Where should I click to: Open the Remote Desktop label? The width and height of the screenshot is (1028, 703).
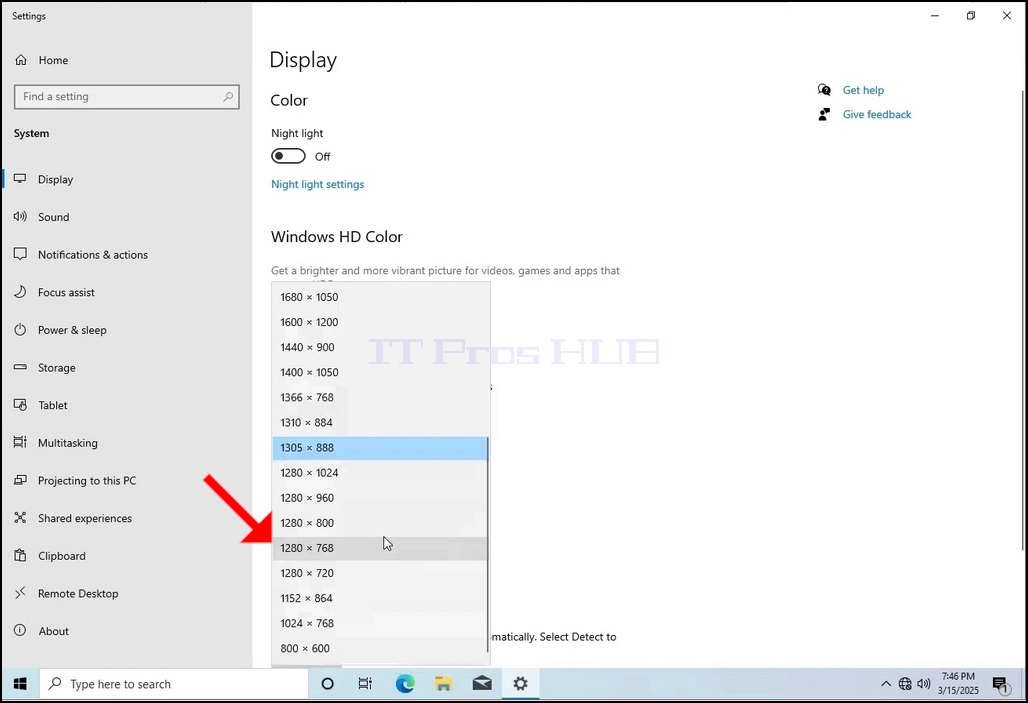78,593
